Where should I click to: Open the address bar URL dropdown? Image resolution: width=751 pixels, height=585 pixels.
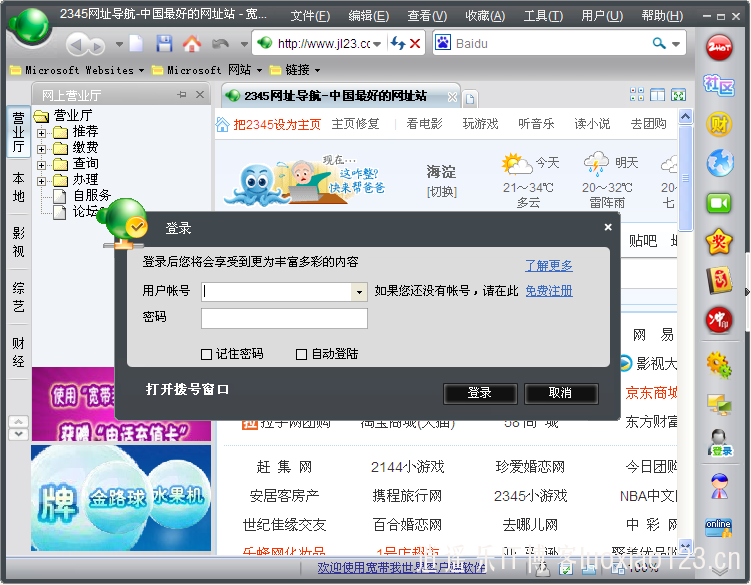click(377, 44)
